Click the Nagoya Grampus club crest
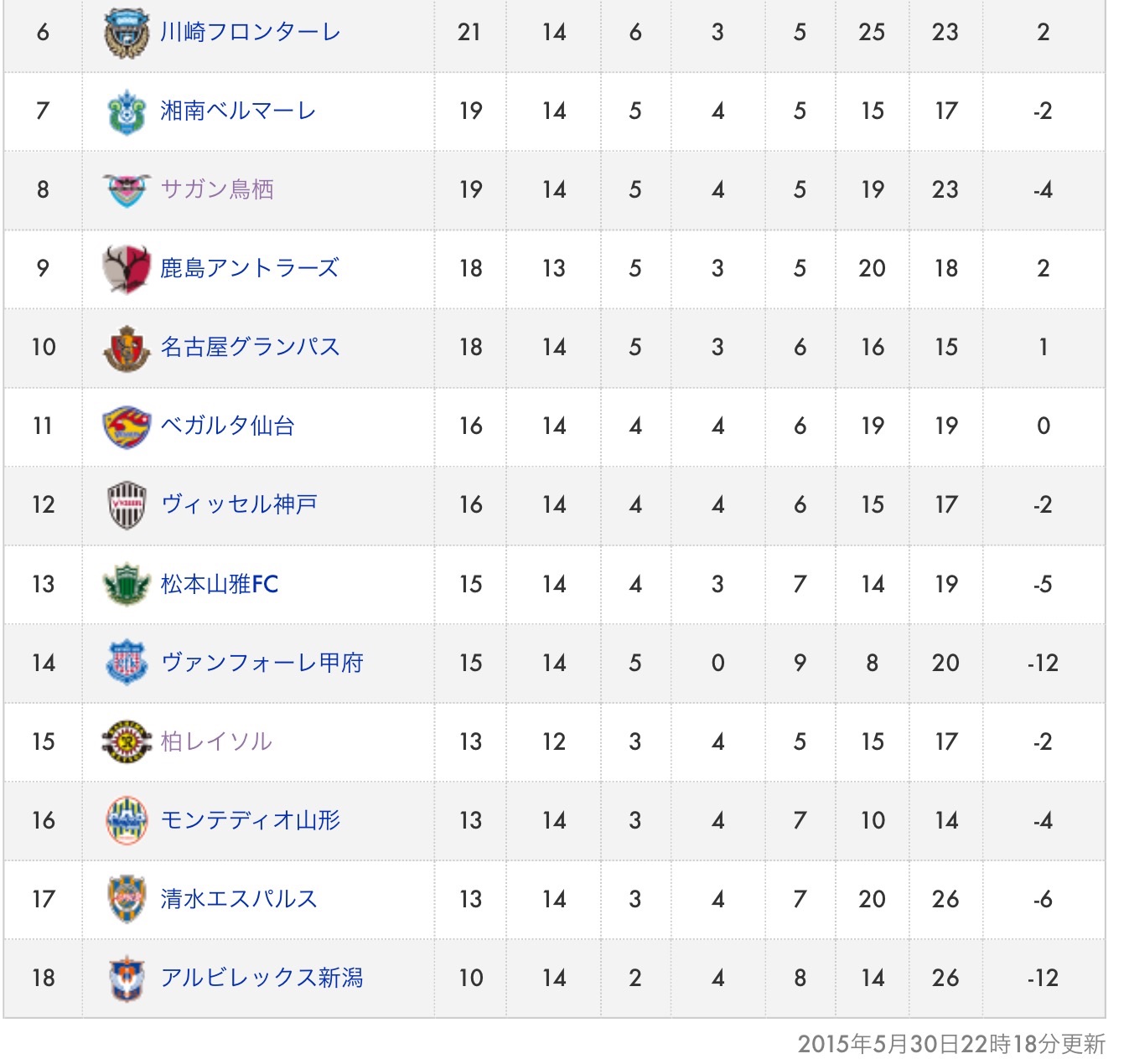This screenshot has height=1064, width=1129. point(127,348)
